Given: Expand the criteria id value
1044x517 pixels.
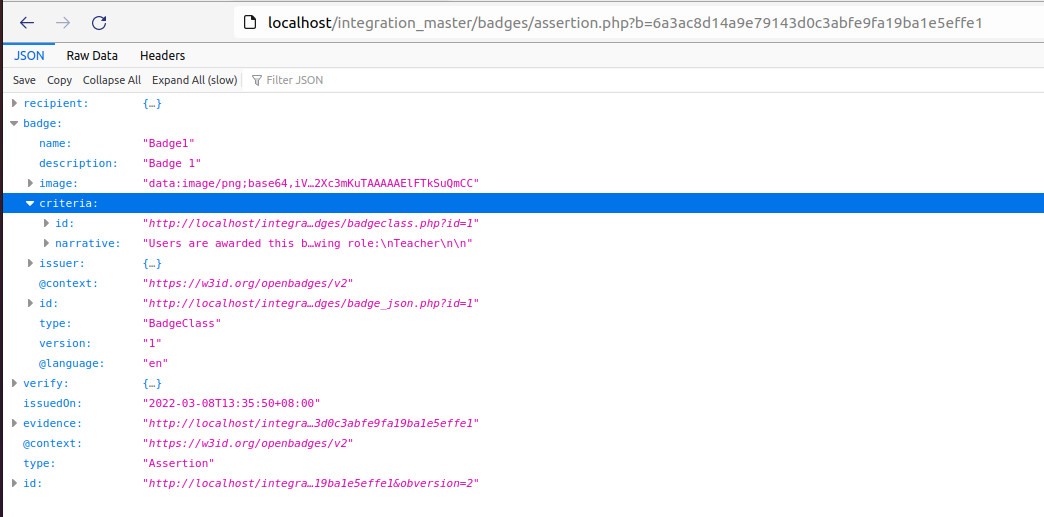Looking at the screenshot, I should (x=47, y=223).
